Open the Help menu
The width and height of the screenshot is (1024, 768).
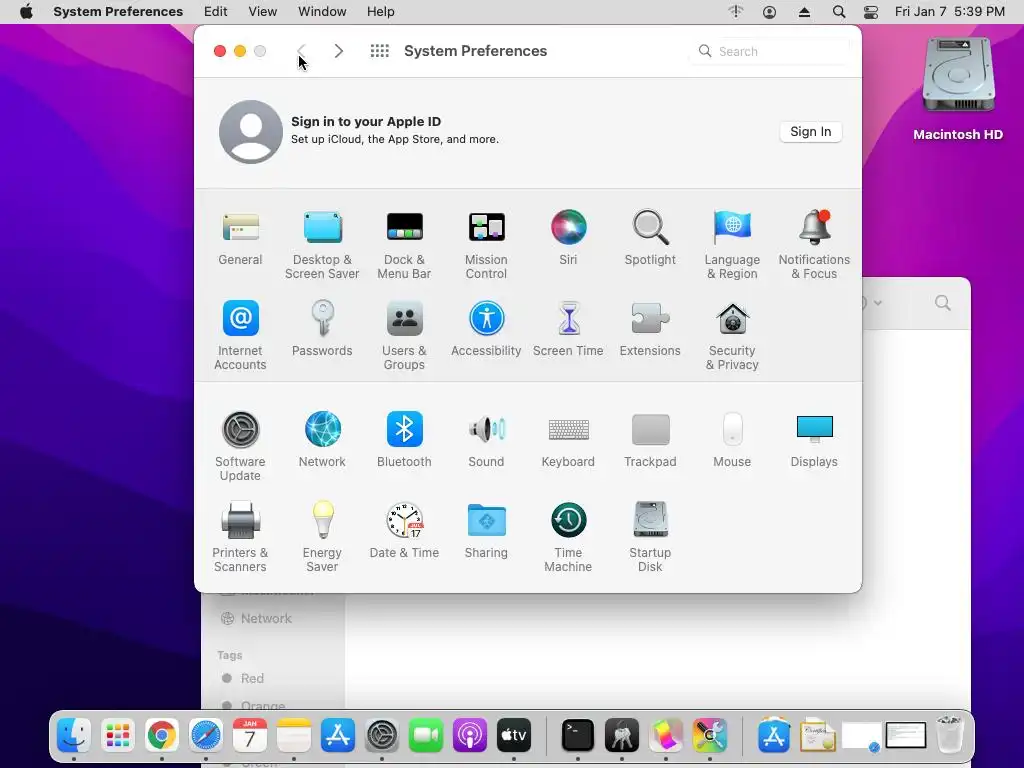pos(381,12)
